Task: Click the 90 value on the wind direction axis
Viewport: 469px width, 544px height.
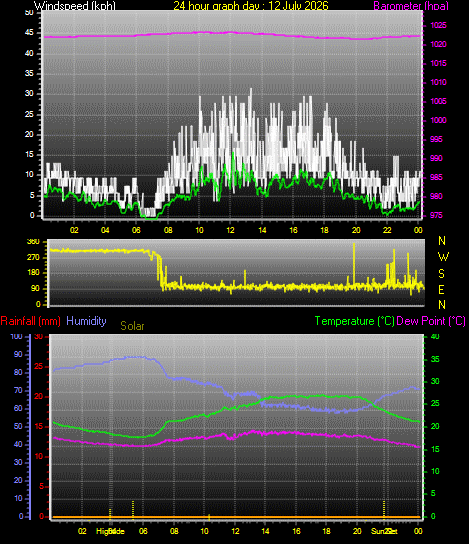Action: (36, 289)
